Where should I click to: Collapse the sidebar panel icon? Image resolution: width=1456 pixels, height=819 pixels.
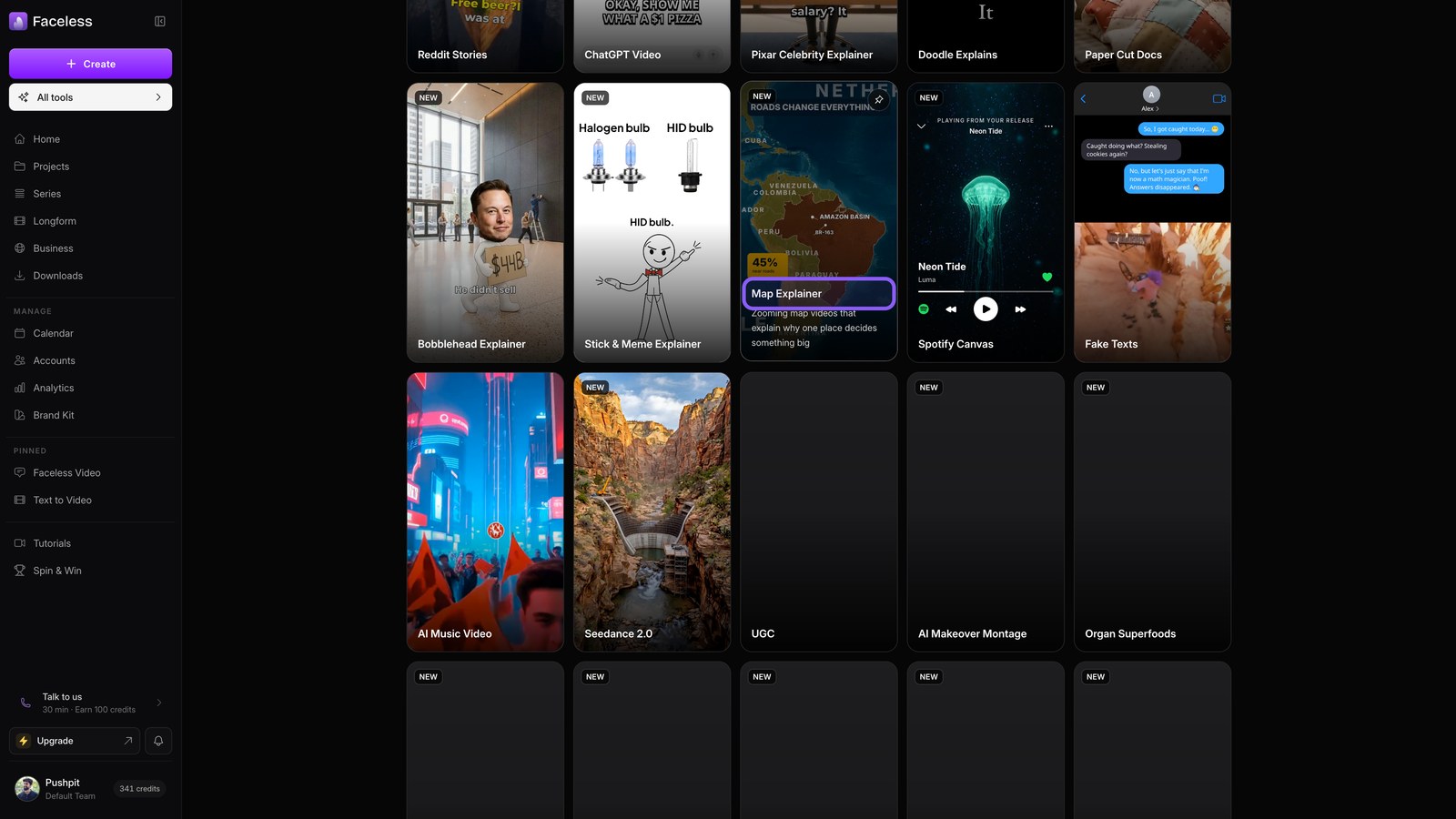click(160, 21)
